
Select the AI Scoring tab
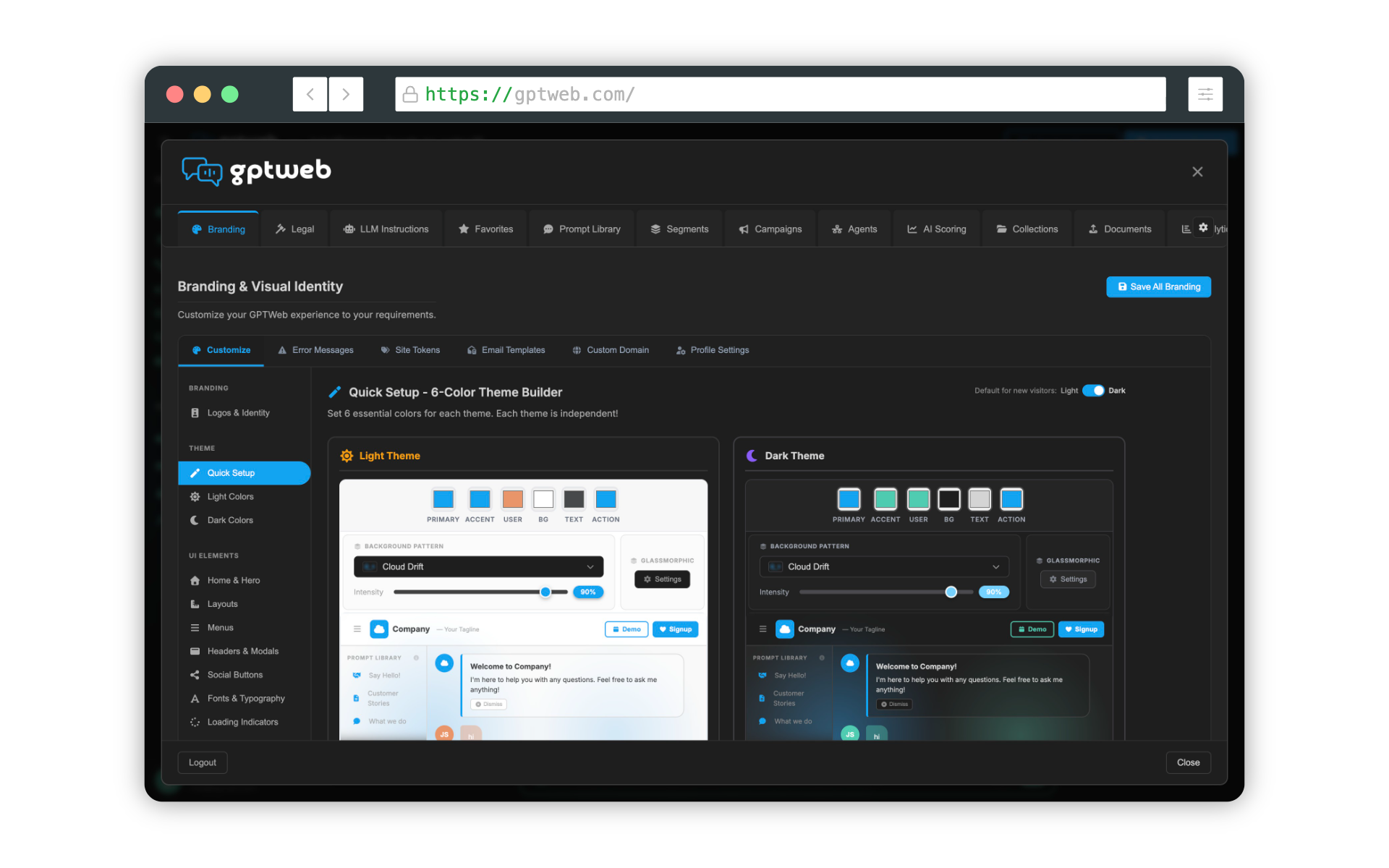click(x=937, y=229)
